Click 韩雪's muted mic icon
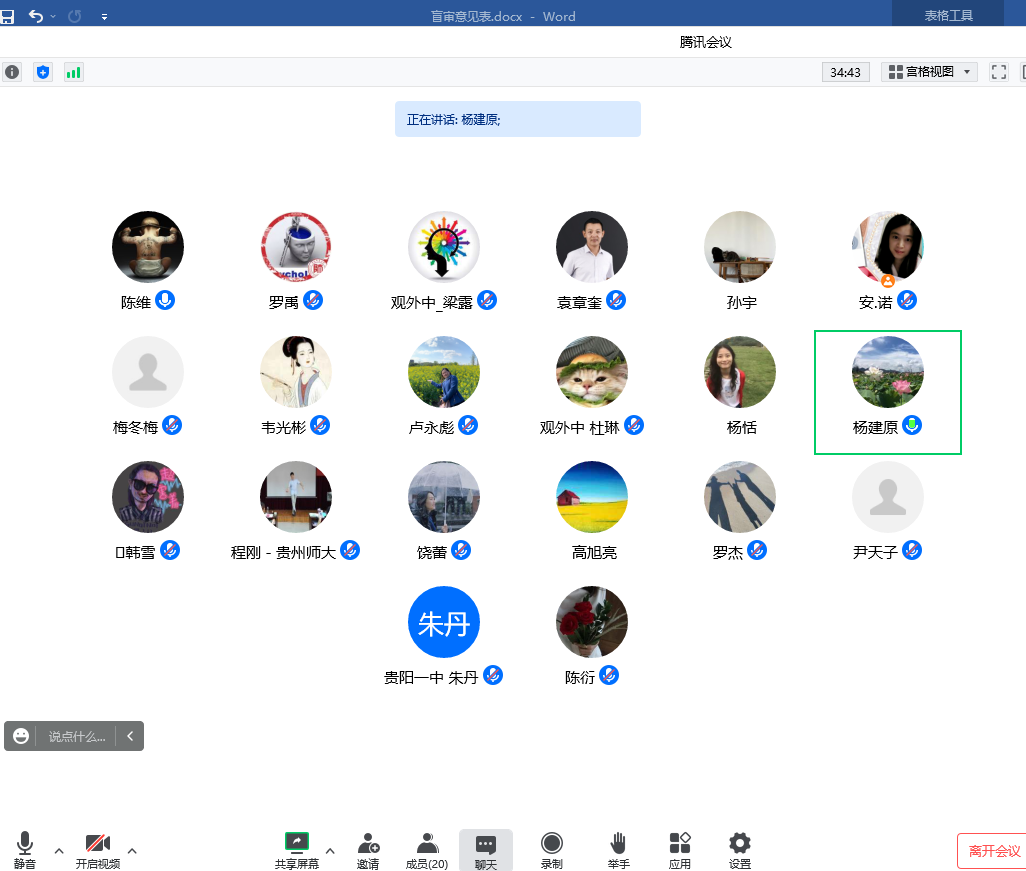Screen dimensions: 1026x871 coord(169,550)
